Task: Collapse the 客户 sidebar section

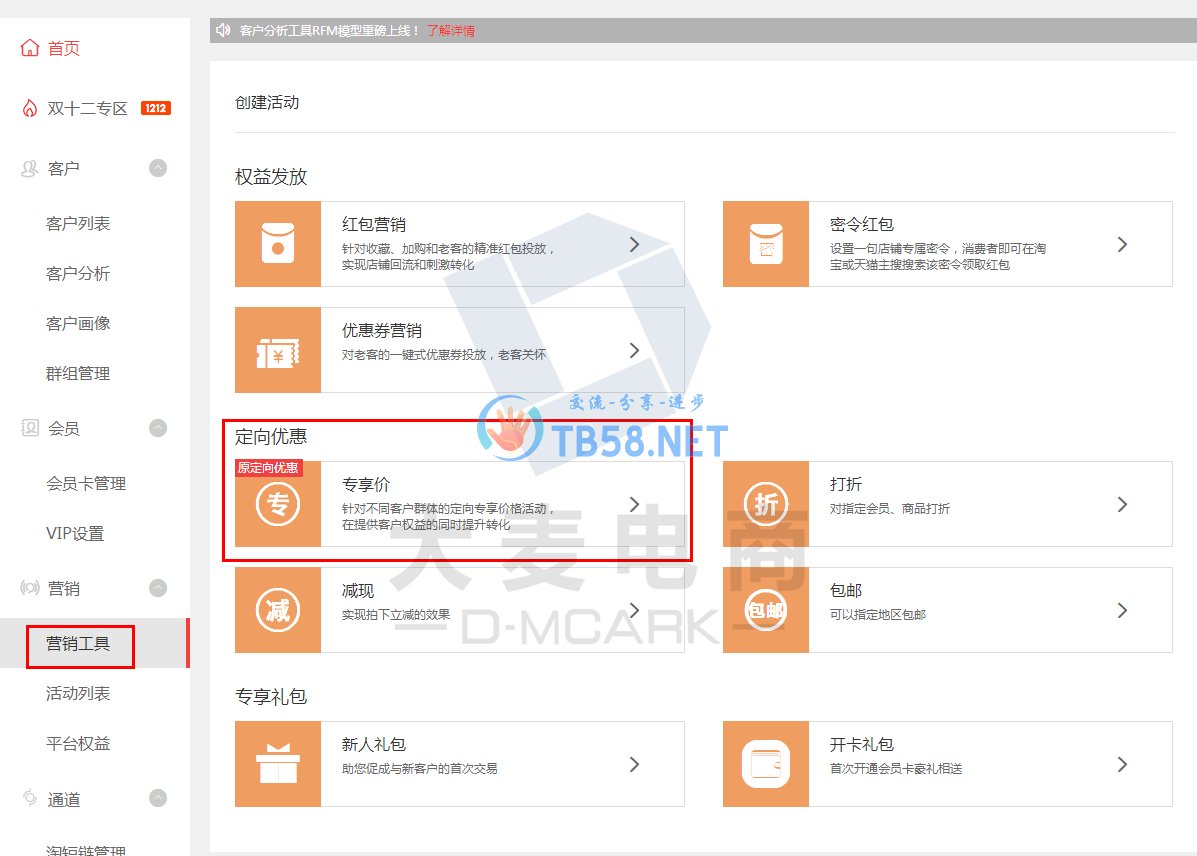Action: [158, 168]
